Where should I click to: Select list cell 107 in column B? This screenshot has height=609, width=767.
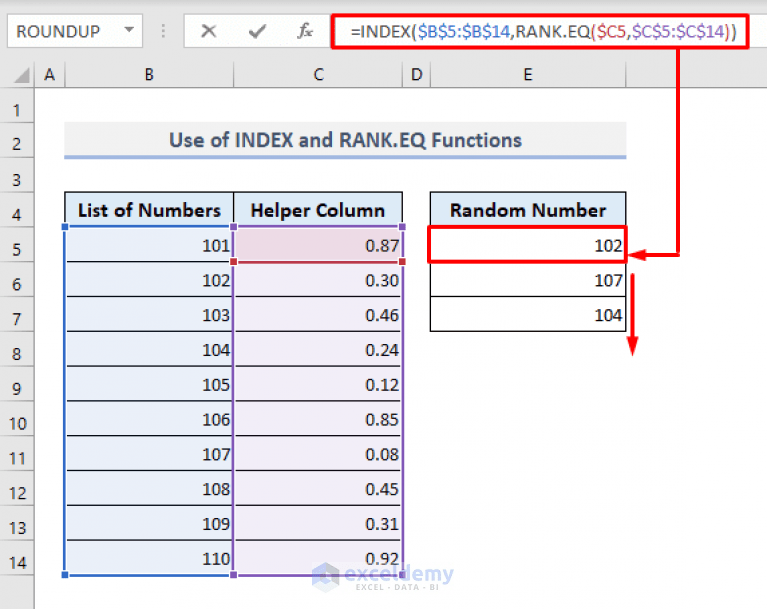(149, 454)
